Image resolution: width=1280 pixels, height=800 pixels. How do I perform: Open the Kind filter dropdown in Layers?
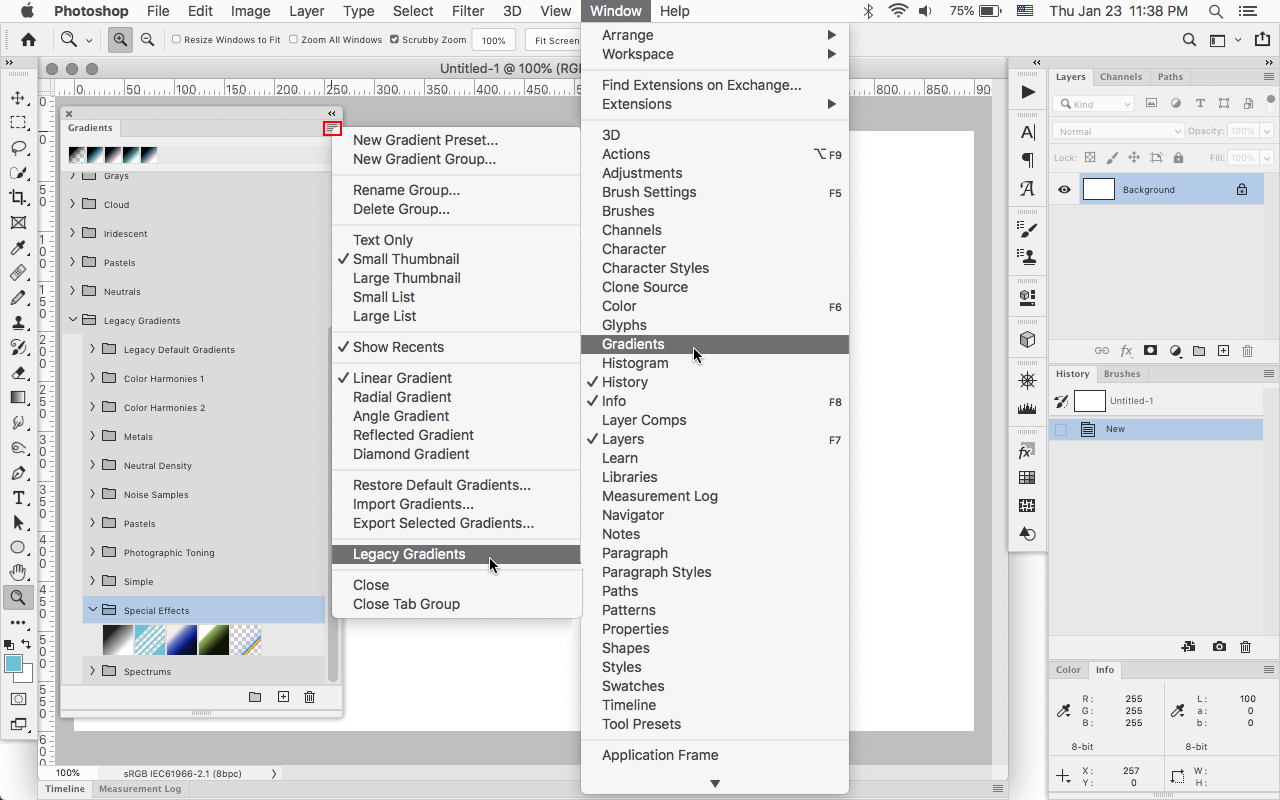coord(1093,104)
